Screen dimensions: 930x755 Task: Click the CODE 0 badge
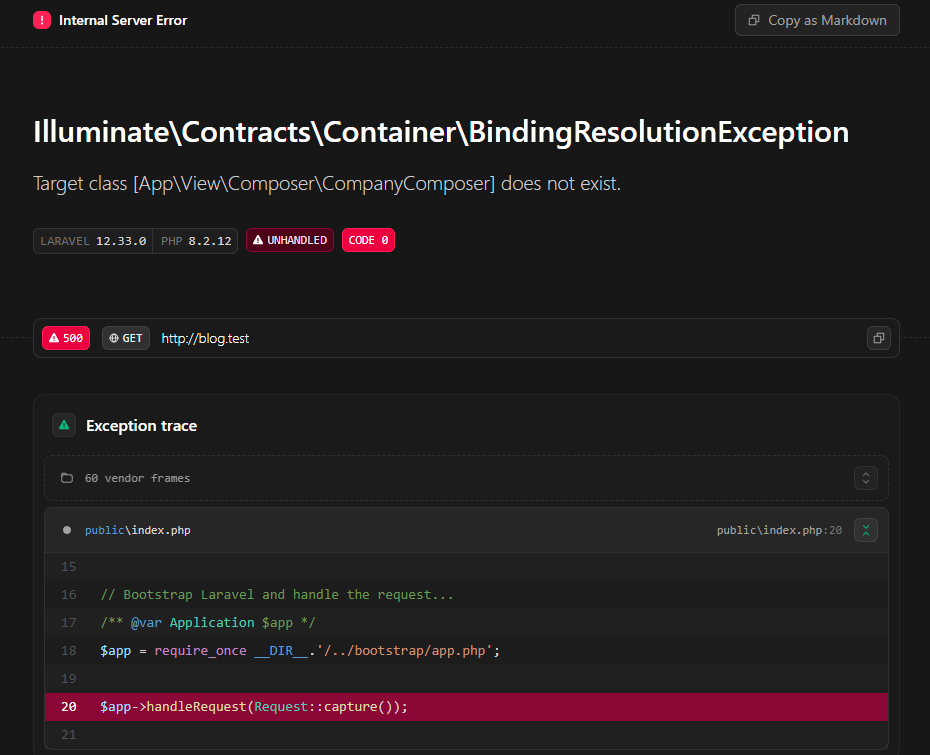click(x=368, y=241)
